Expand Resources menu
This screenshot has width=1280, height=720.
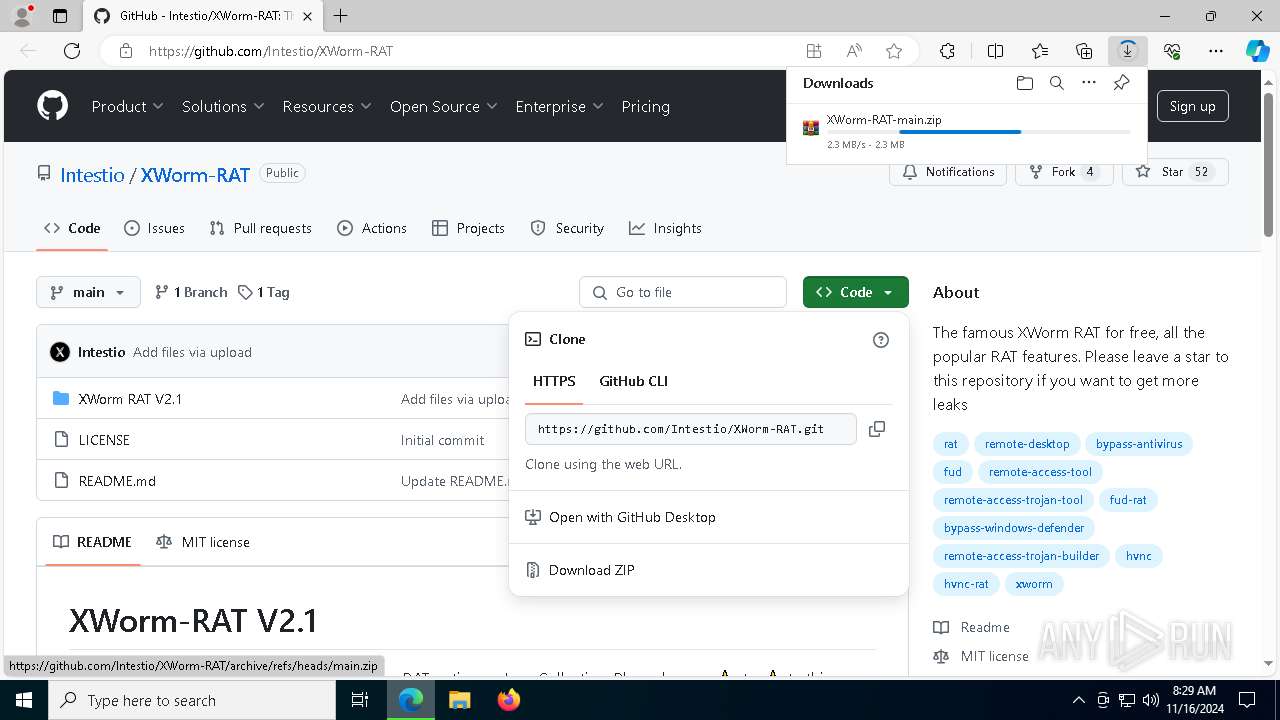tap(327, 106)
